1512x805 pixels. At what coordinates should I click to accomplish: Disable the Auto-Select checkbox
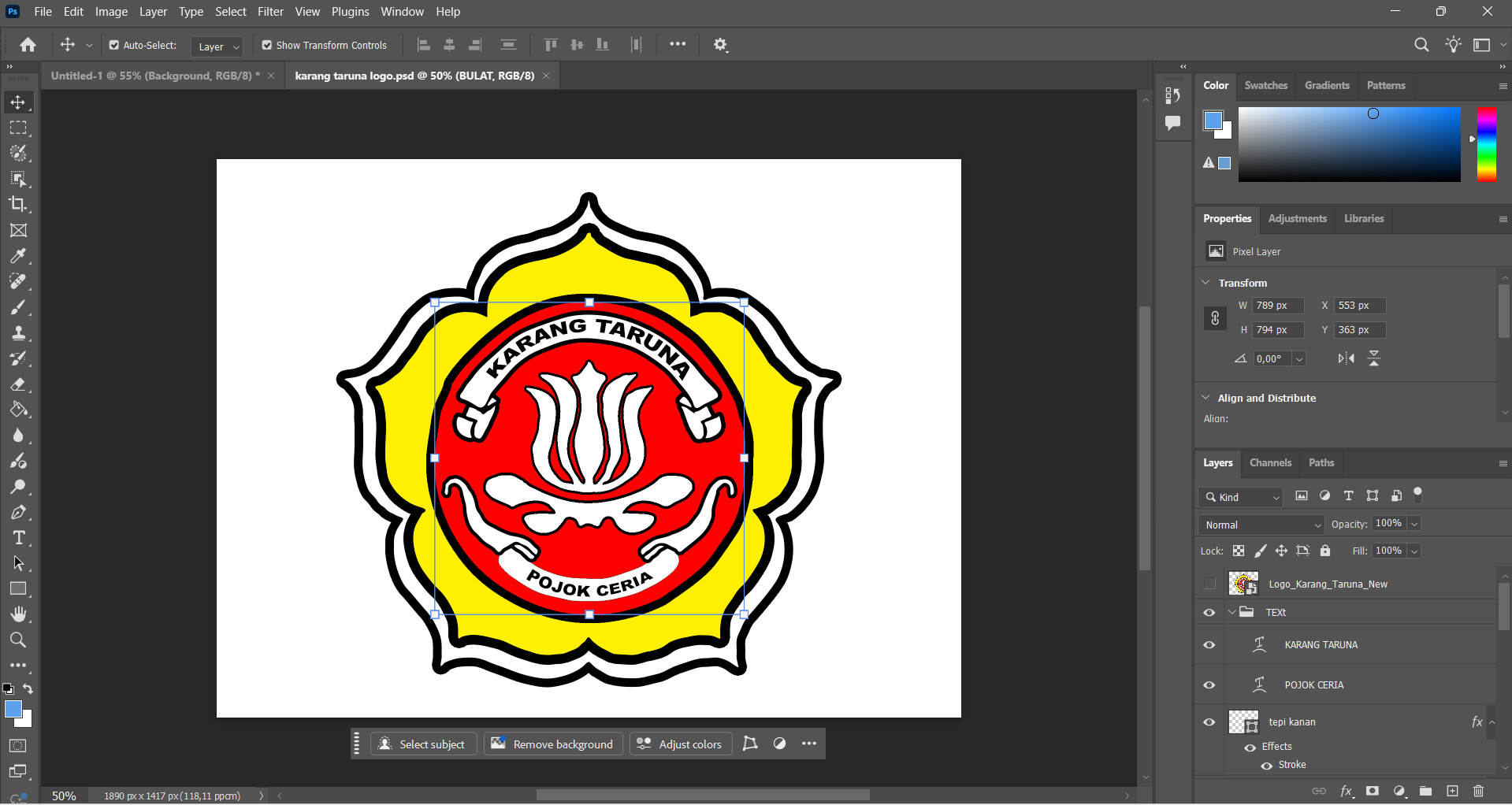[113, 45]
